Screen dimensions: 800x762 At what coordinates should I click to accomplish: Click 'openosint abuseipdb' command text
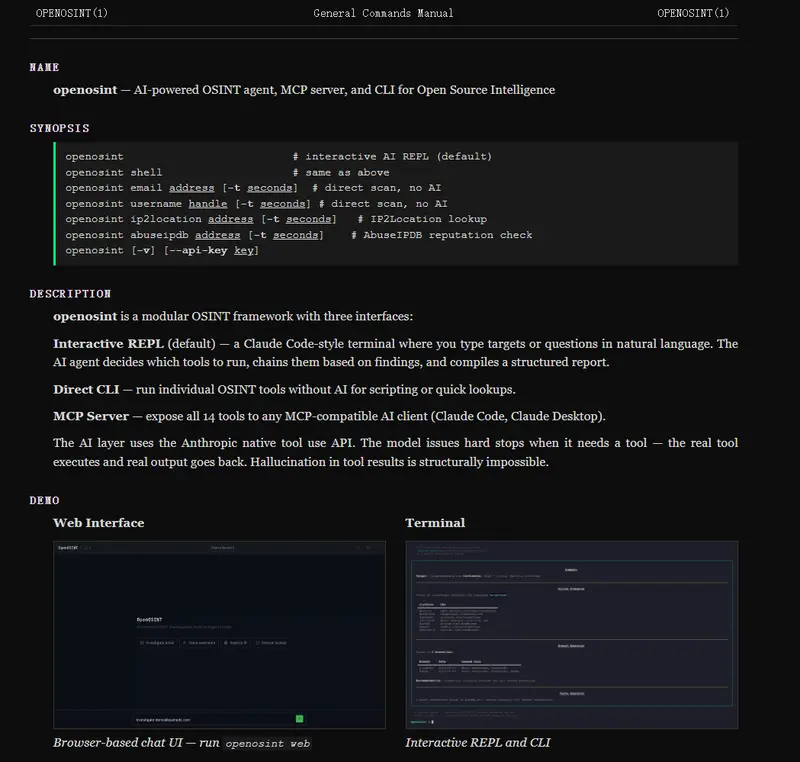127,235
